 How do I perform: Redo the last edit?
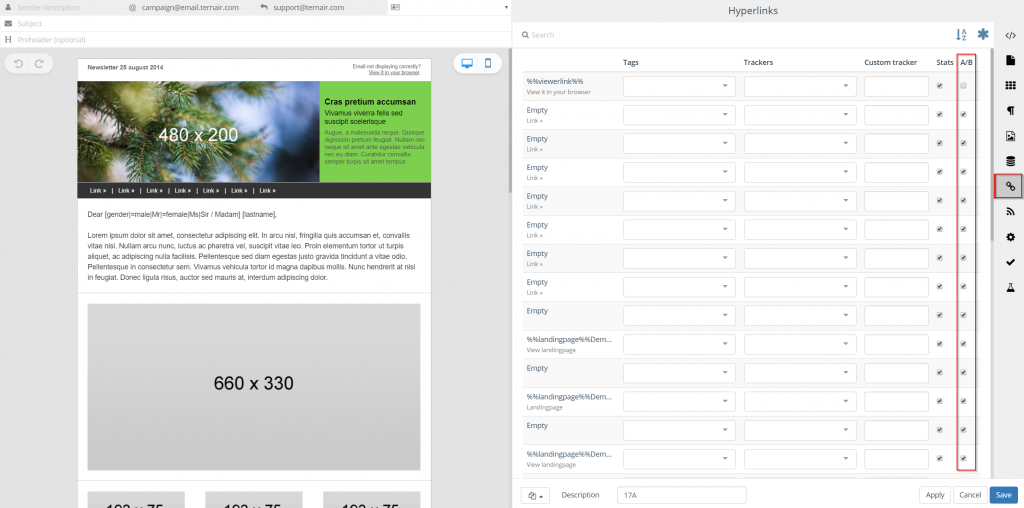coord(39,63)
